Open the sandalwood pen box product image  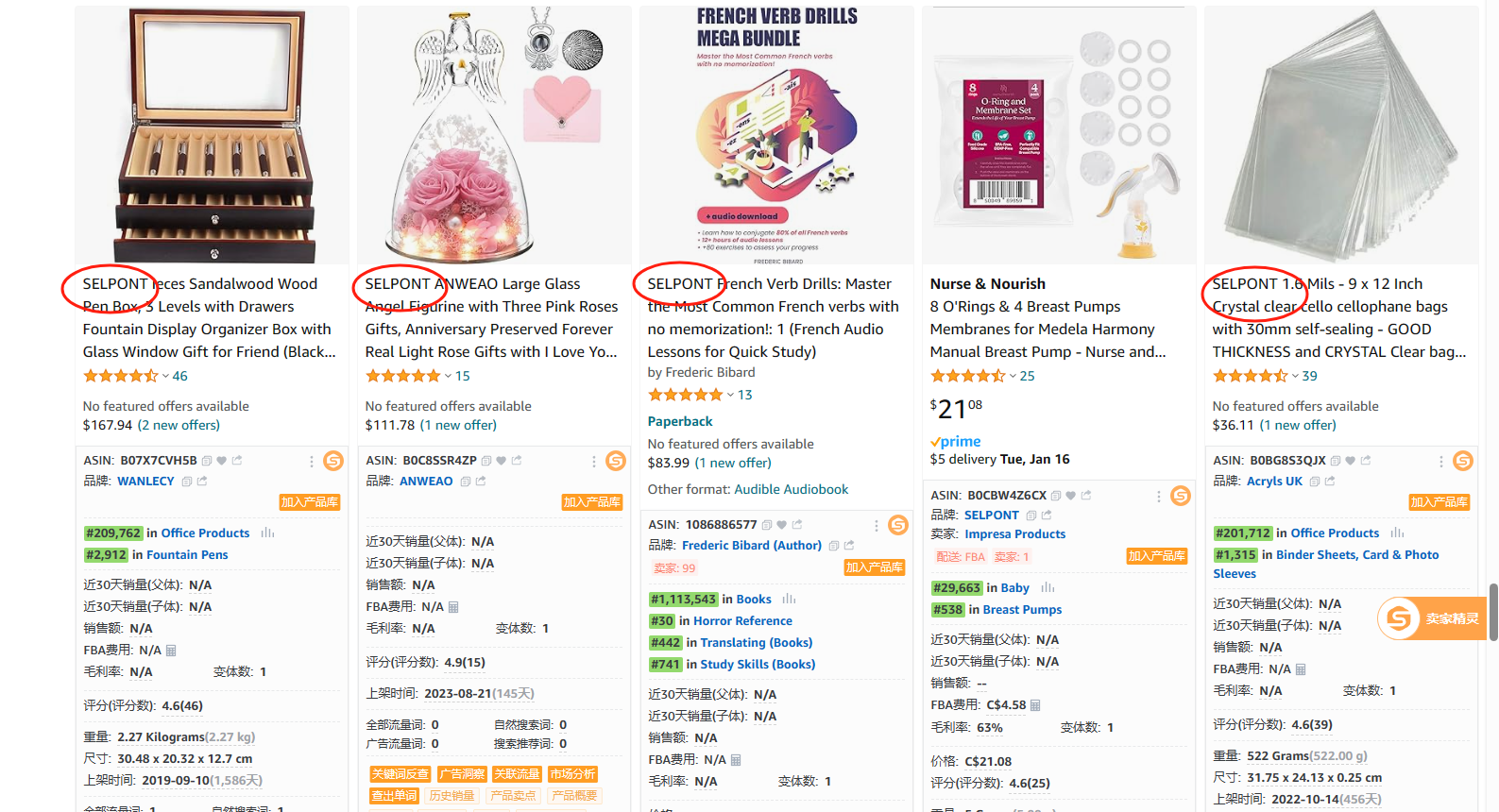[x=213, y=135]
